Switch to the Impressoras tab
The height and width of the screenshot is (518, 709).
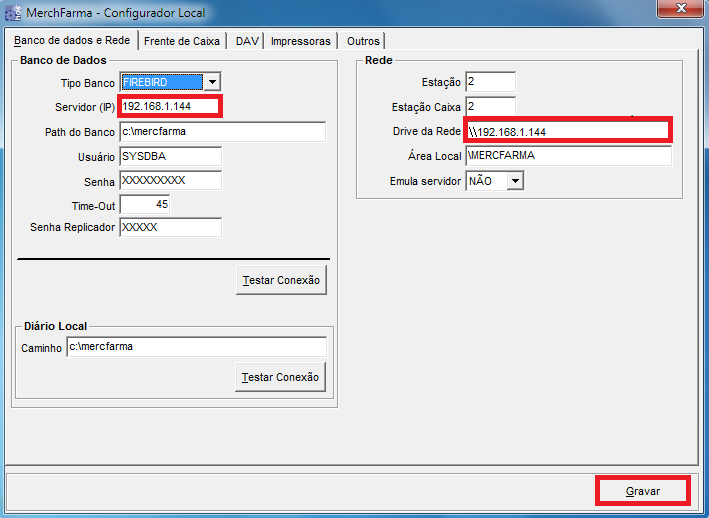(301, 41)
